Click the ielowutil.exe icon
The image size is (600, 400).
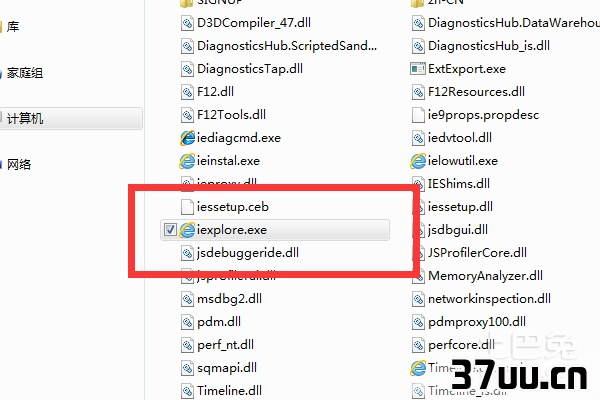tap(418, 161)
